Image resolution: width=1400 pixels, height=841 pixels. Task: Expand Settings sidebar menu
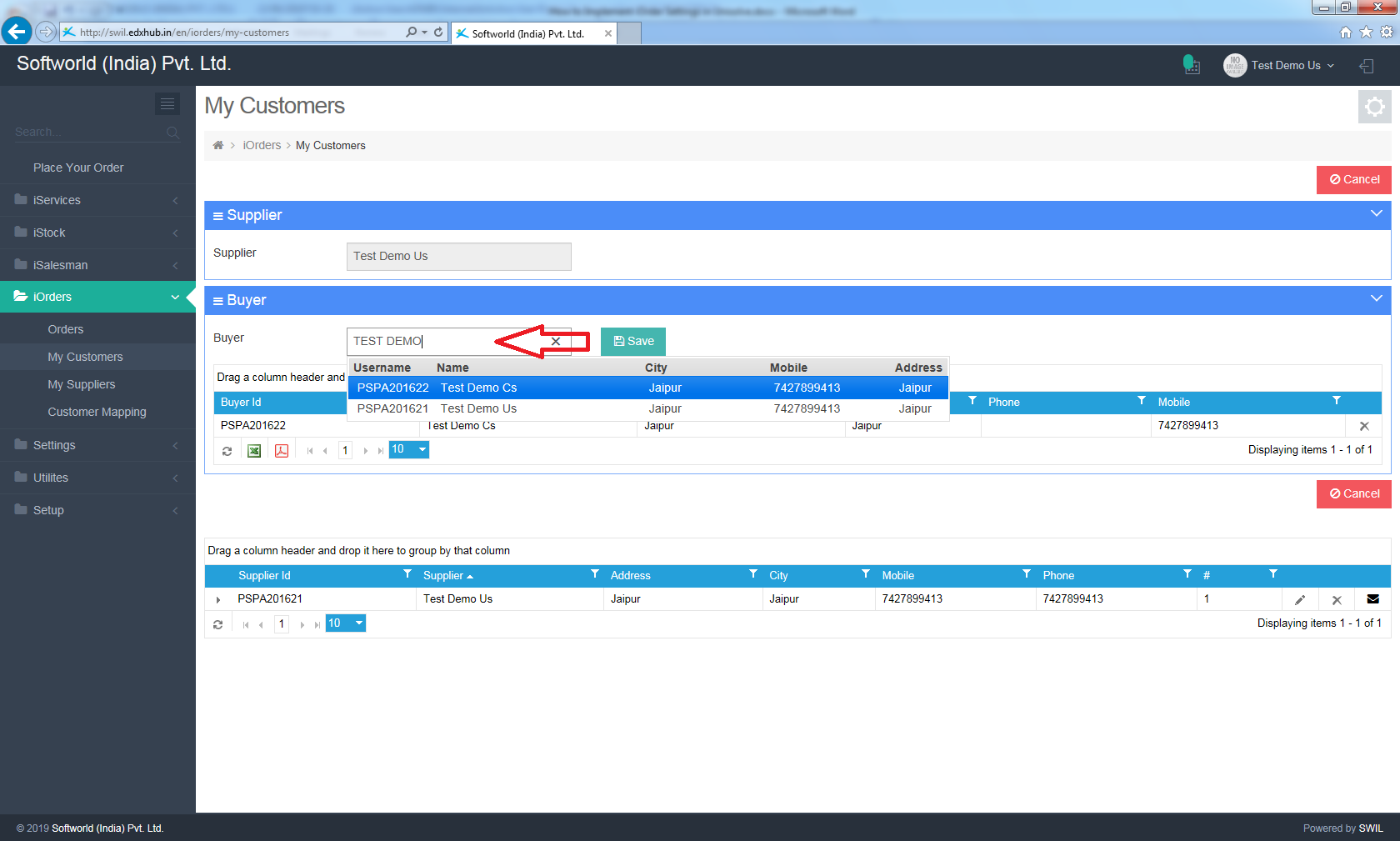(97, 445)
